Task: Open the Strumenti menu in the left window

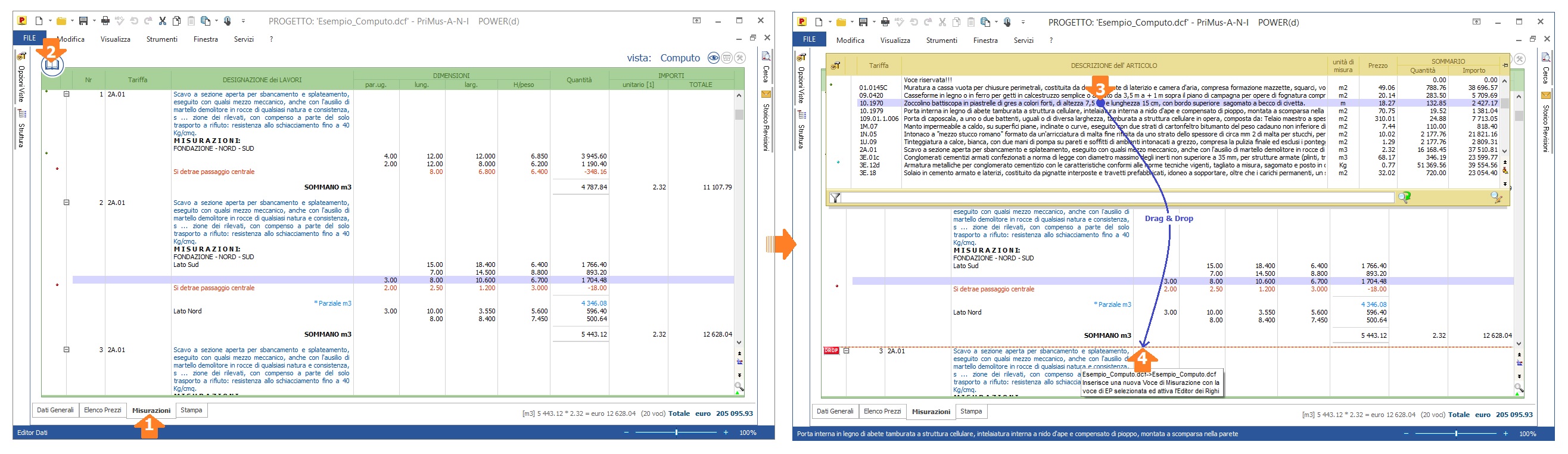Action: (161, 39)
